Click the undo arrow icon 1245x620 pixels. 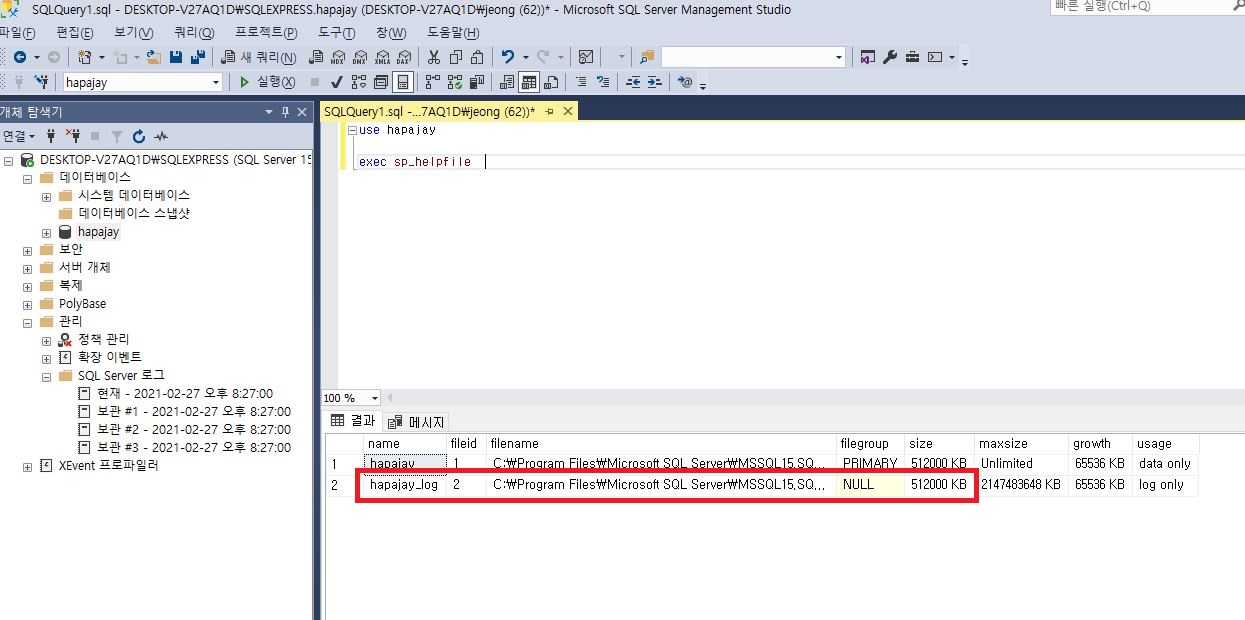point(508,57)
